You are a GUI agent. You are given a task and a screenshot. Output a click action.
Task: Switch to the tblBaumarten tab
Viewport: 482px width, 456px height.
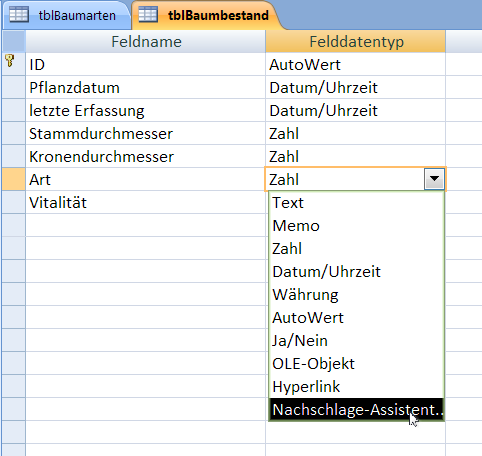(x=66, y=15)
